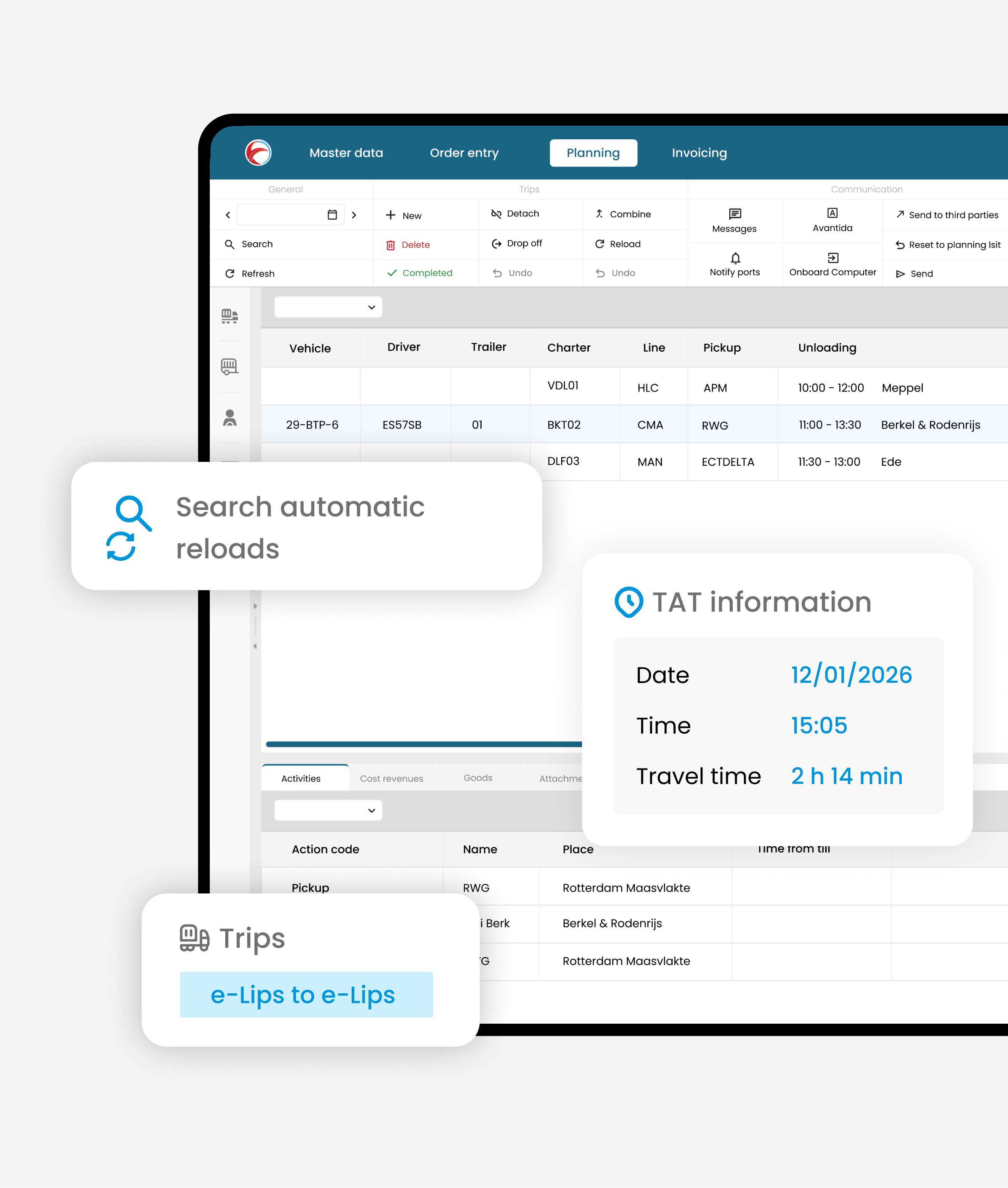Click the Notify ports bell icon
This screenshot has width=1008, height=1188.
tap(735, 258)
